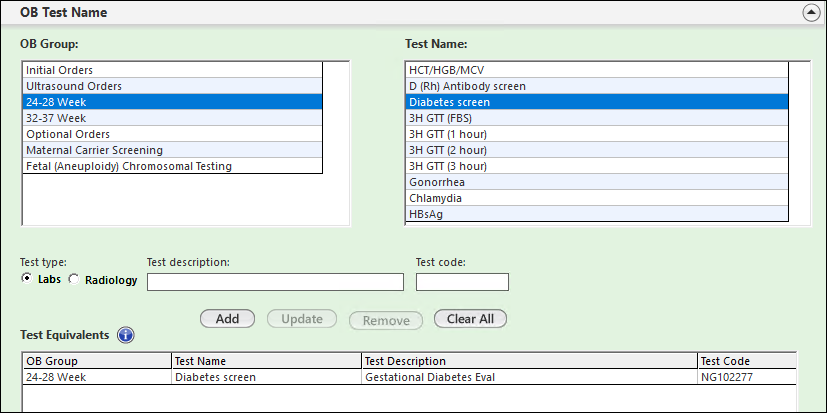The height and width of the screenshot is (413, 827).
Task: Select 3H GTT (2 hour) test
Action: (x=597, y=150)
